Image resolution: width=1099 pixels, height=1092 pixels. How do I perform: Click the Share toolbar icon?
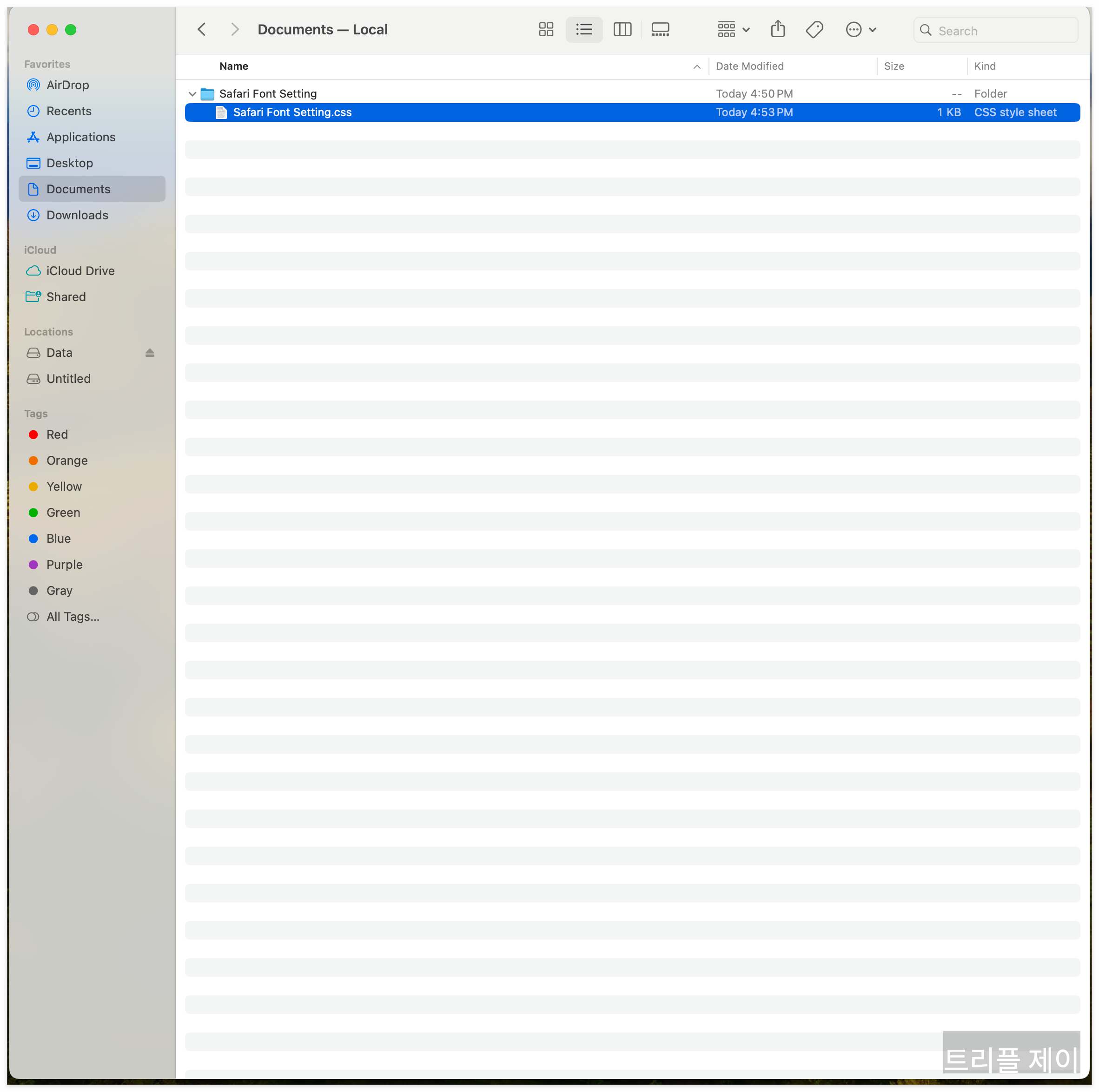(777, 30)
